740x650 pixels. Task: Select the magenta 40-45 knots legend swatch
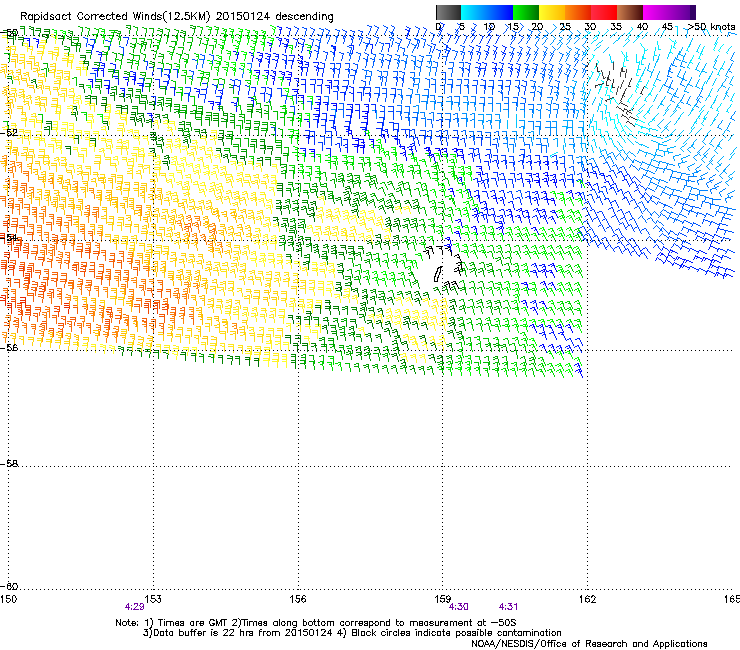pos(656,12)
